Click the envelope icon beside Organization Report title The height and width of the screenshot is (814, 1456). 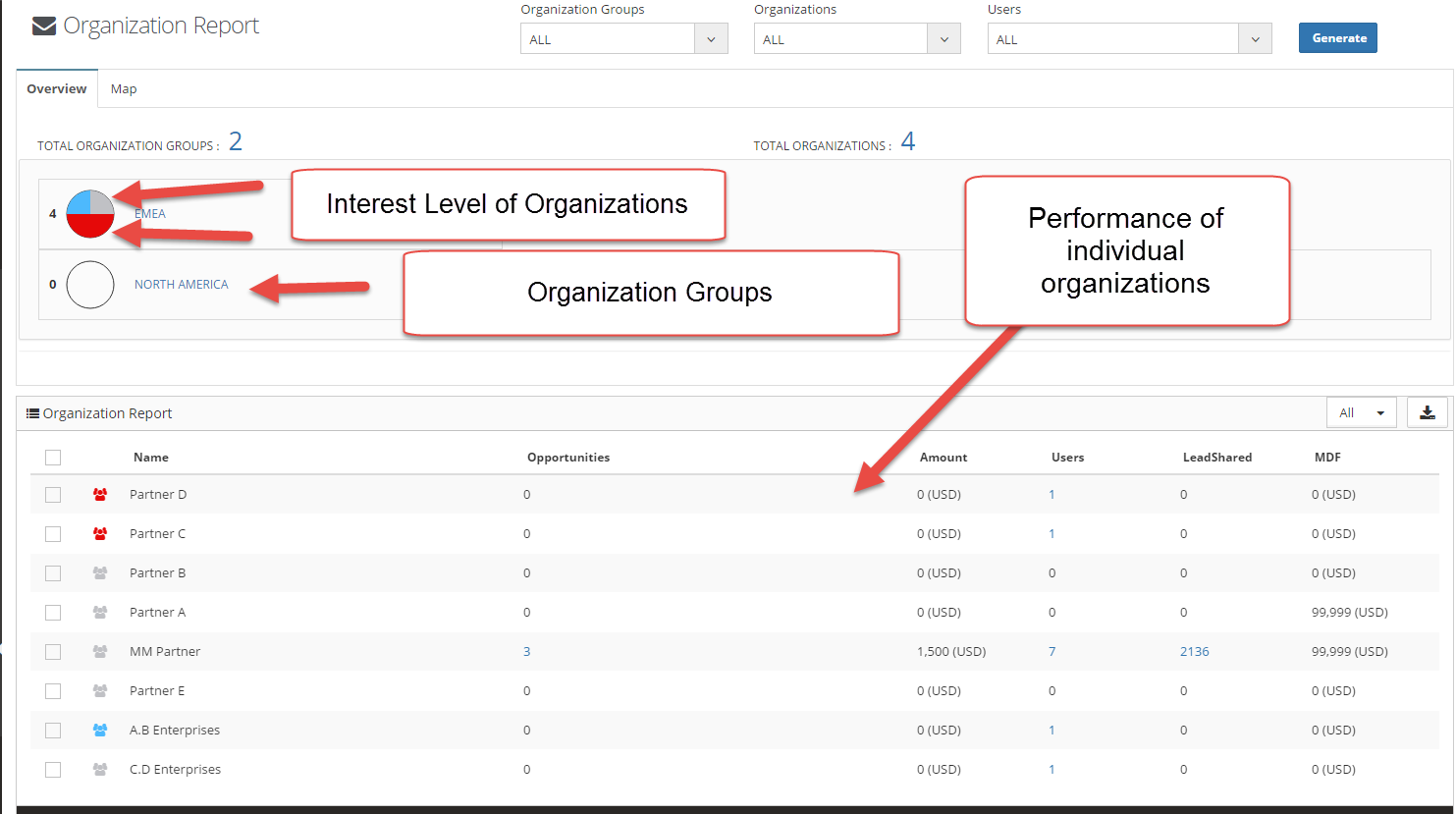[44, 27]
